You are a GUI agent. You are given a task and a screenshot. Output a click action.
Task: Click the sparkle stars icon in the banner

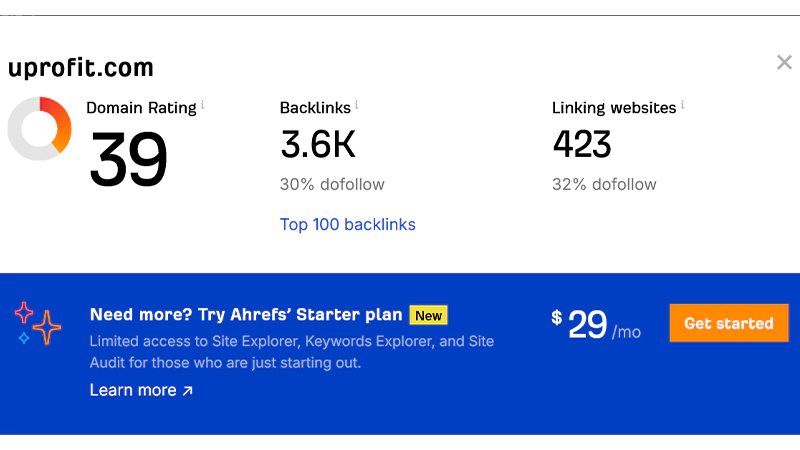(38, 323)
